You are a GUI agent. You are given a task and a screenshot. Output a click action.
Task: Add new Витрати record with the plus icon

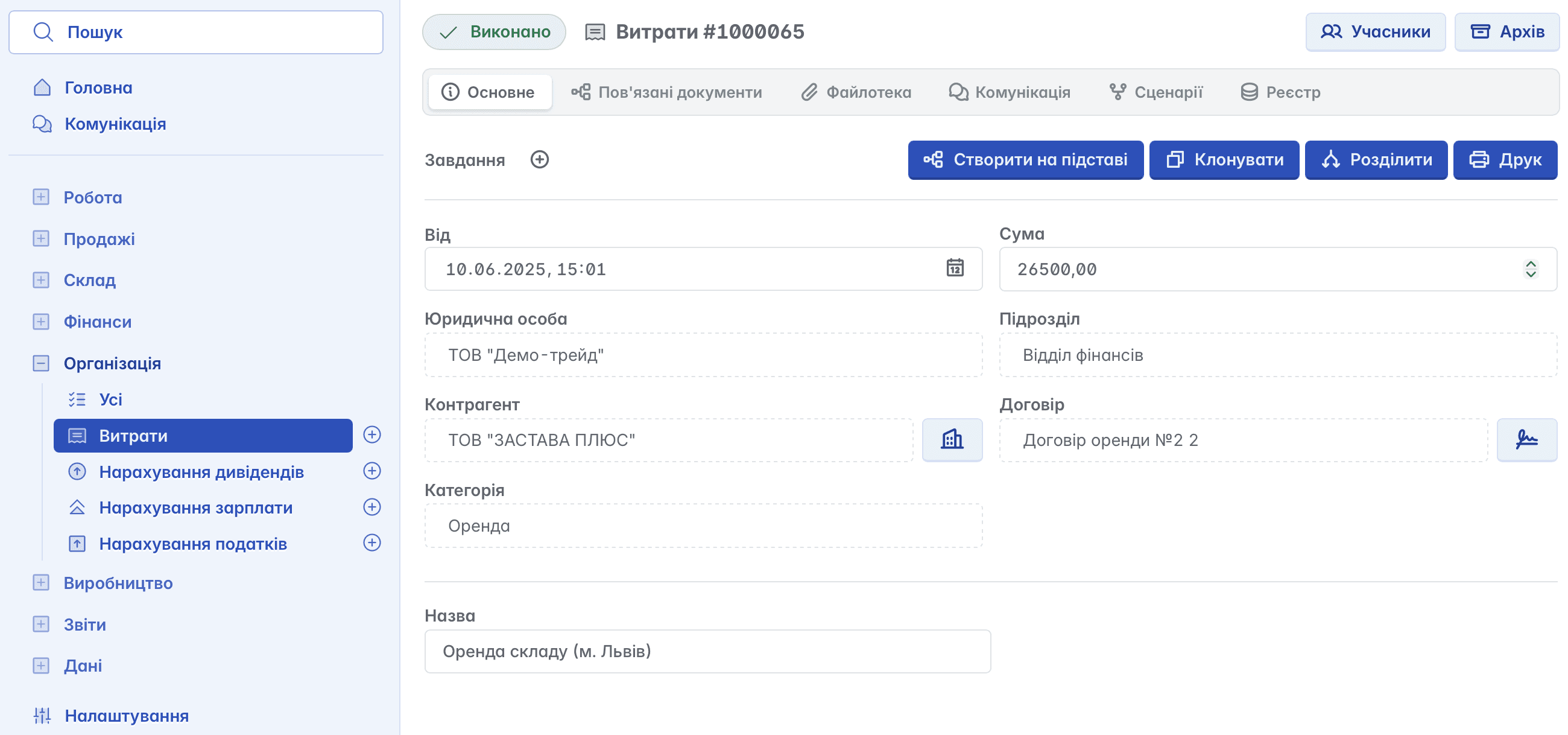372,435
